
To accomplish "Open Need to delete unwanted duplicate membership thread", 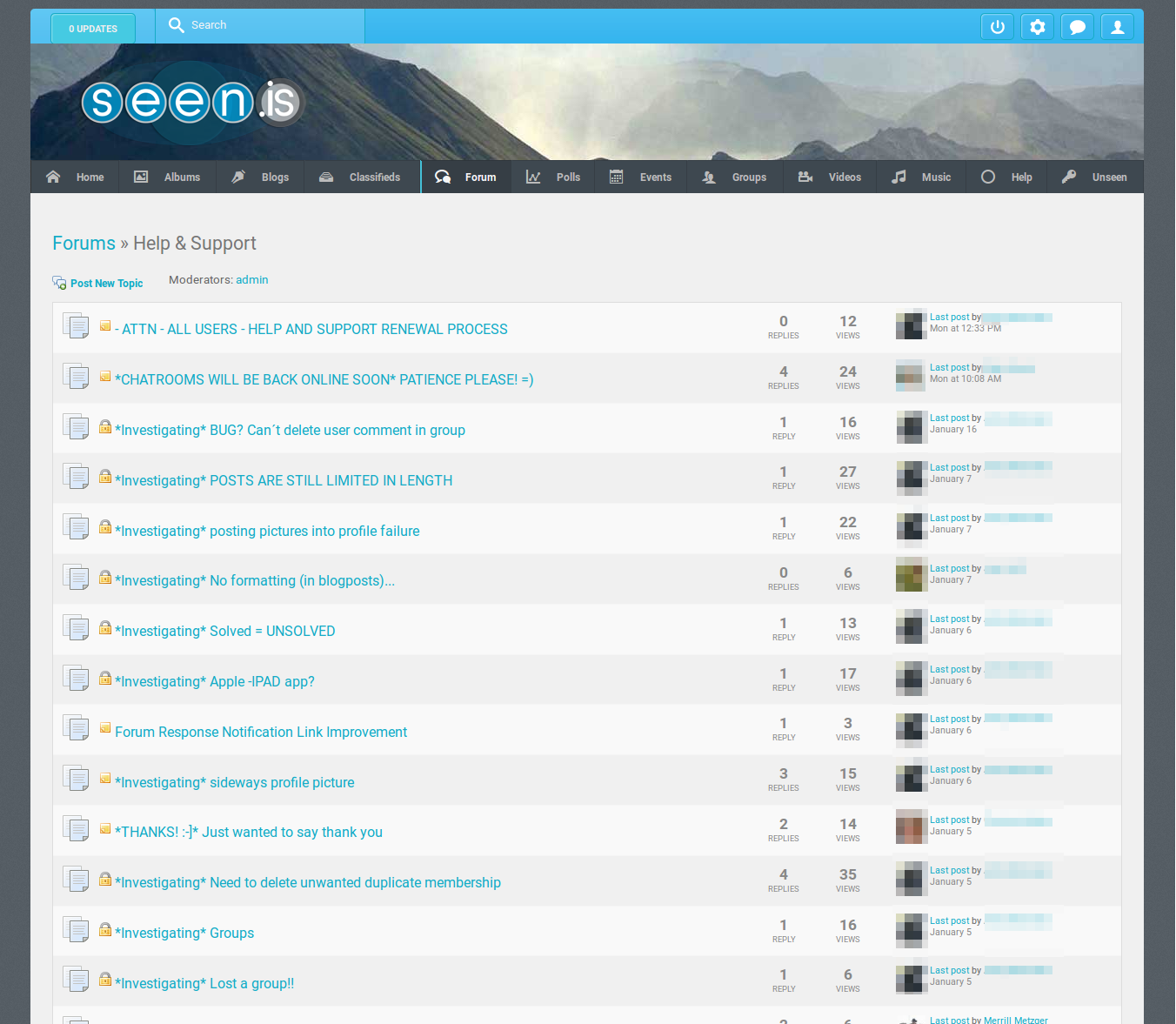I will [x=308, y=883].
